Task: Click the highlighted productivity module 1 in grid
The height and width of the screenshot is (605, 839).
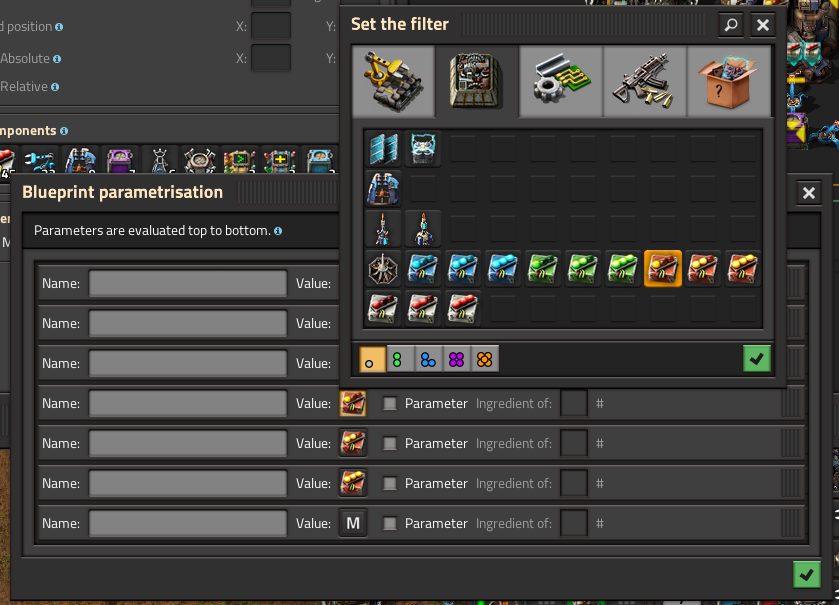Action: coord(662,269)
